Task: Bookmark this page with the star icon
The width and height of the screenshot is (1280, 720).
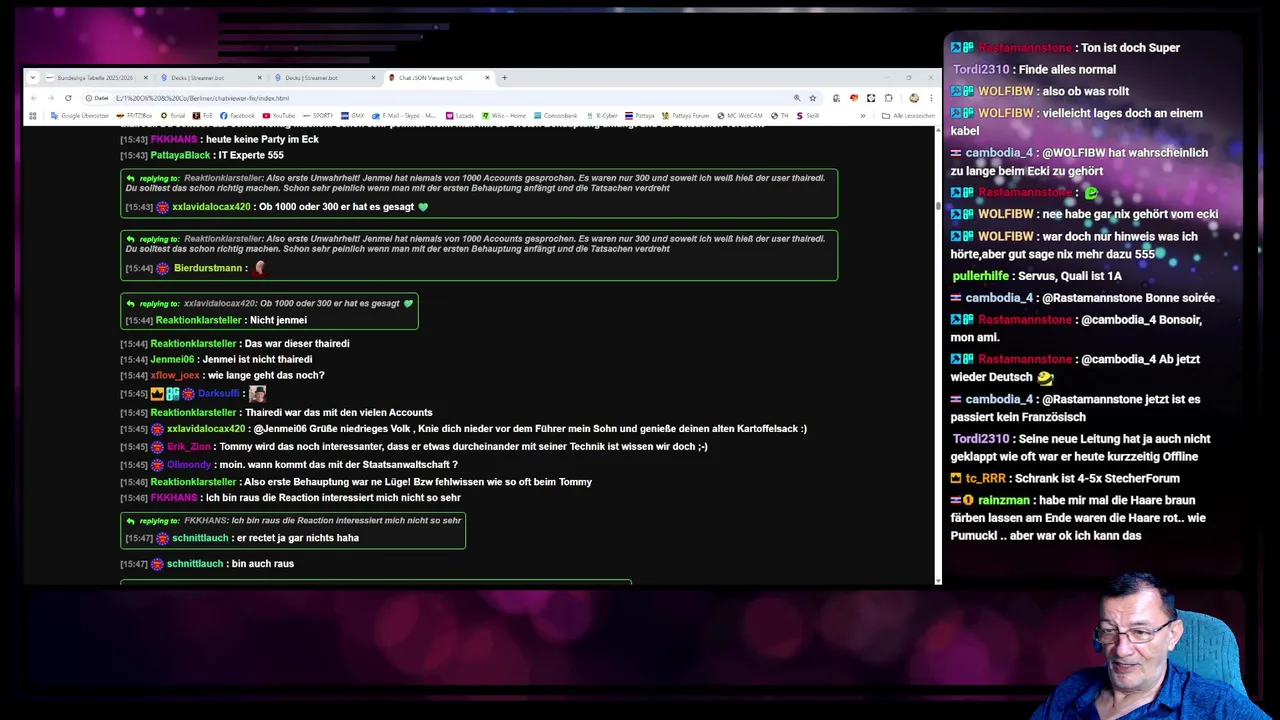Action: [x=813, y=98]
